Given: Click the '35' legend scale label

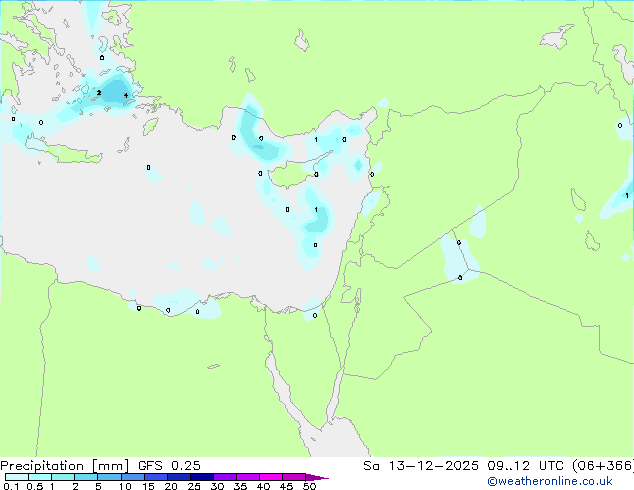Looking at the screenshot, I should tap(241, 486).
